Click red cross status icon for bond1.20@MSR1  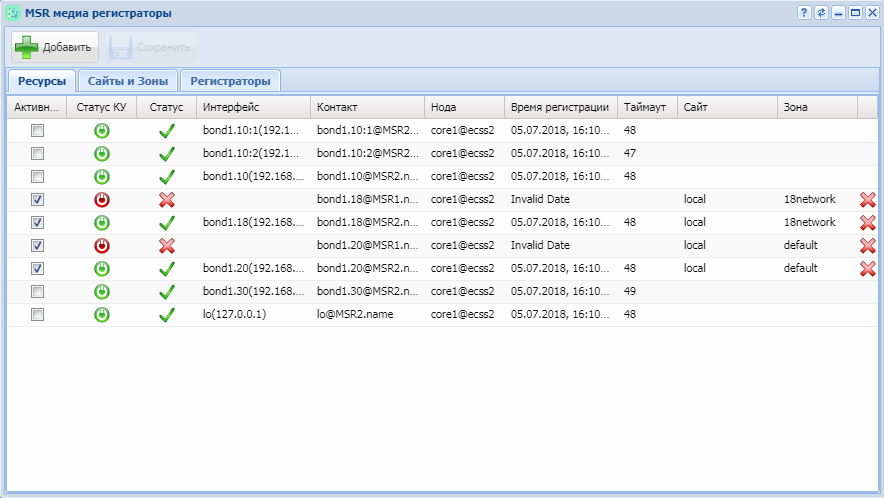click(x=167, y=245)
